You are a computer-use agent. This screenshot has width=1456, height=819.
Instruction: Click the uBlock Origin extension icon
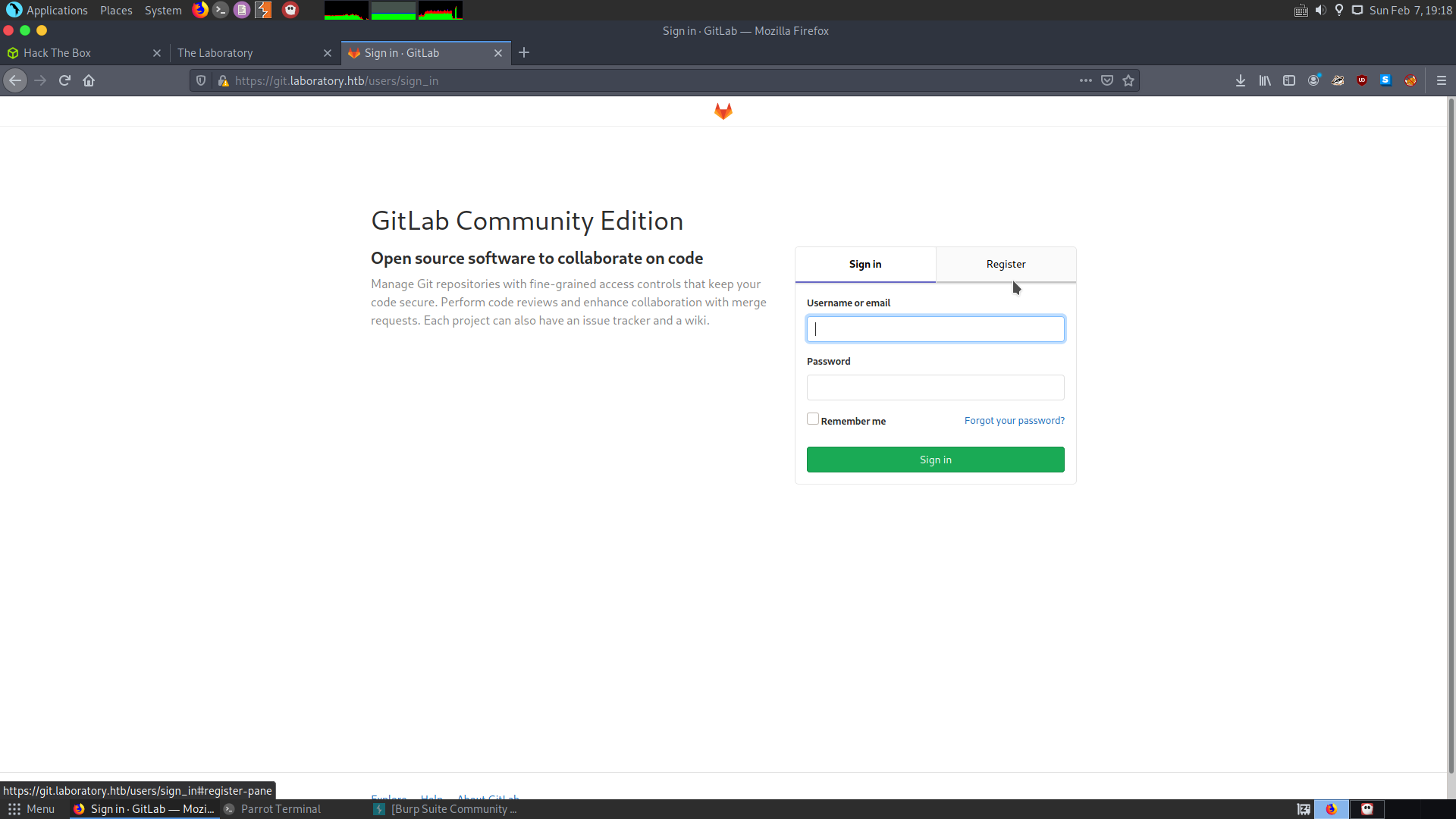coord(1362,80)
